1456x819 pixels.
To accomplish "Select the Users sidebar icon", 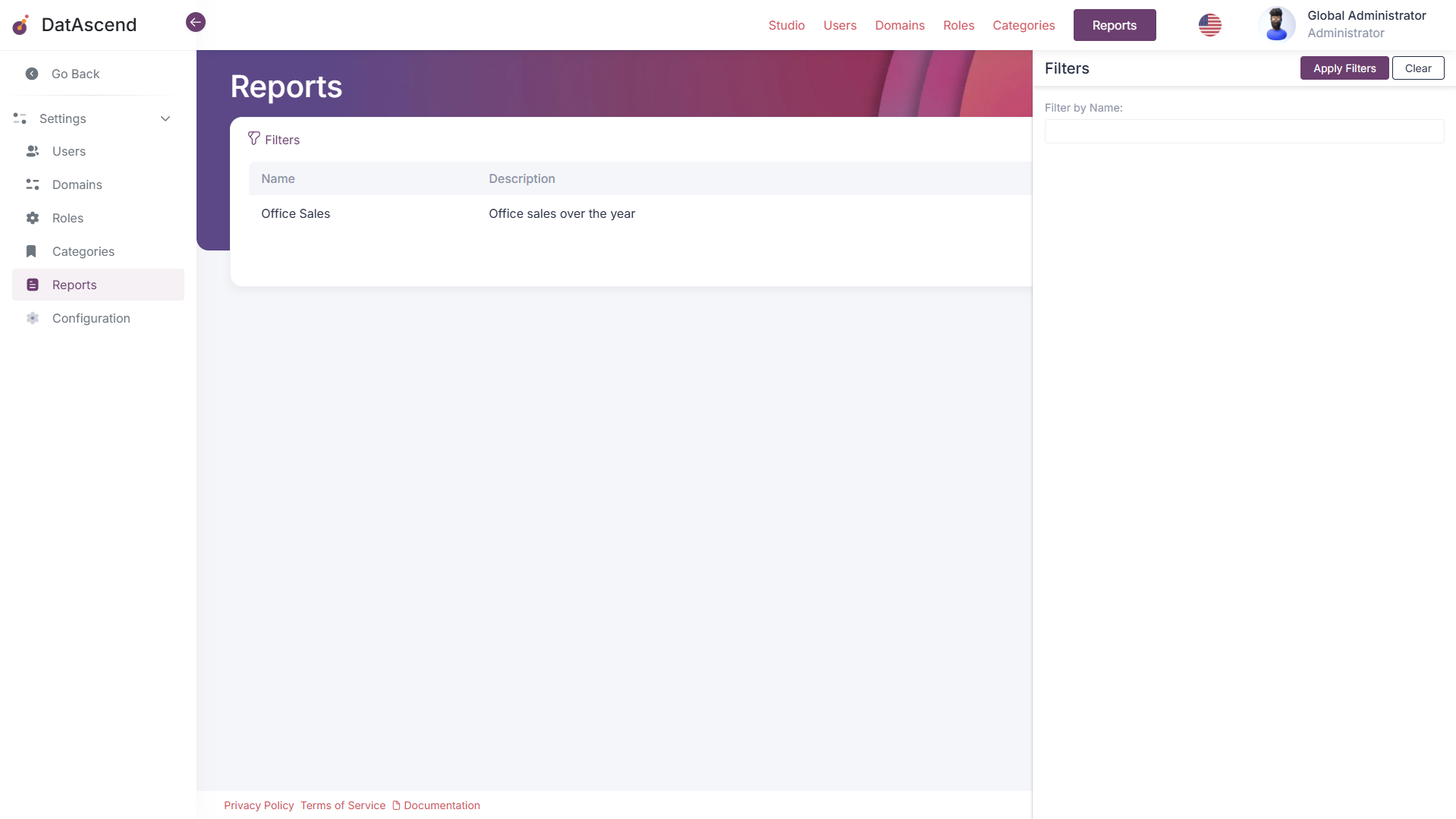I will [x=33, y=151].
